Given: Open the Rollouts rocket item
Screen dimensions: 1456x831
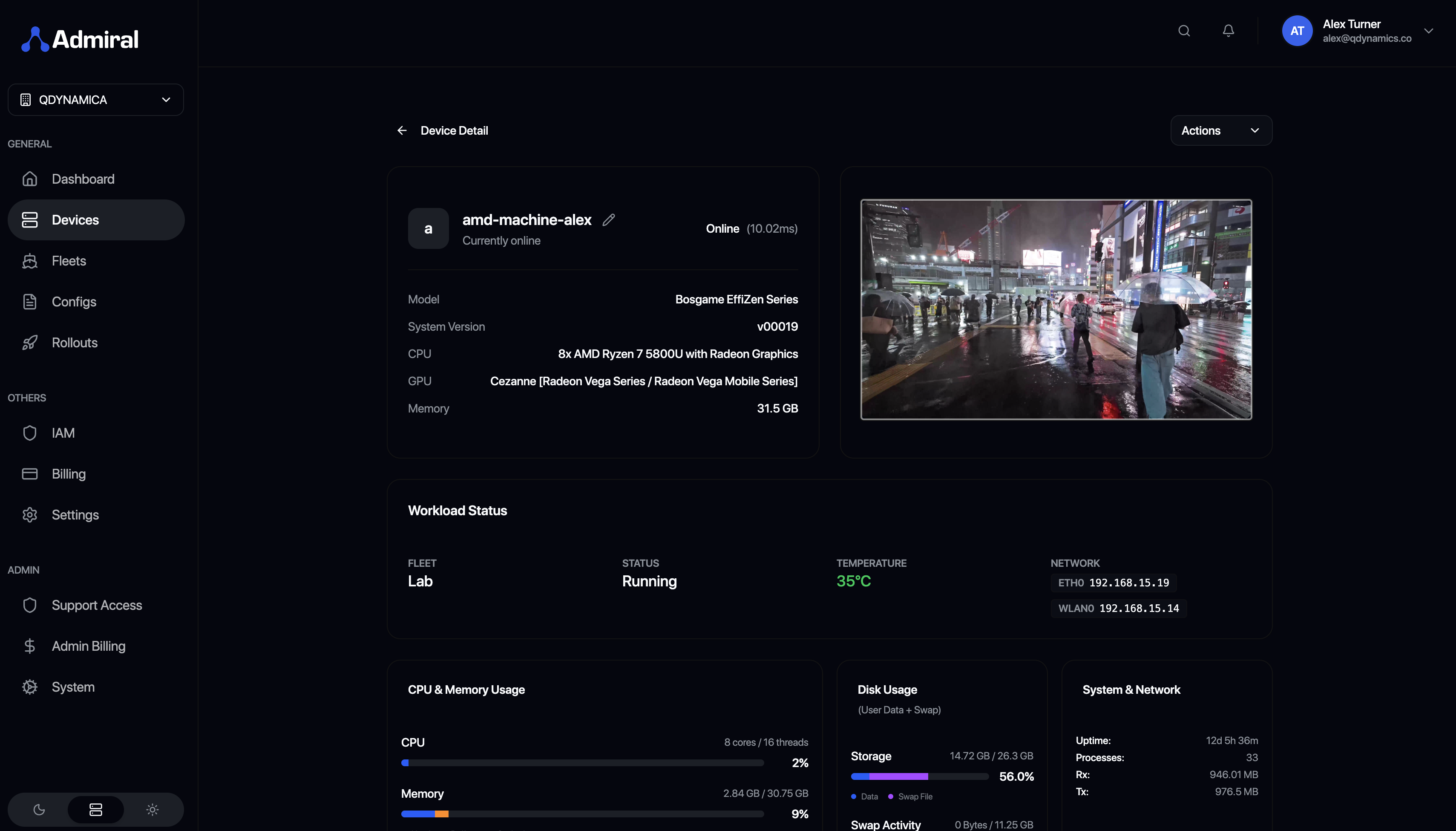Looking at the screenshot, I should [x=74, y=343].
